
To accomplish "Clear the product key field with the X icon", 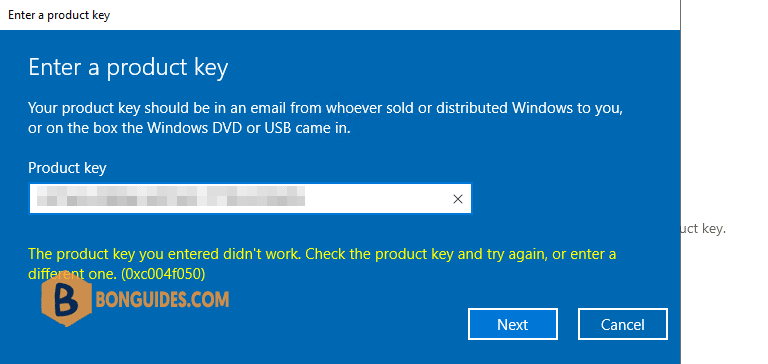I will 457,199.
